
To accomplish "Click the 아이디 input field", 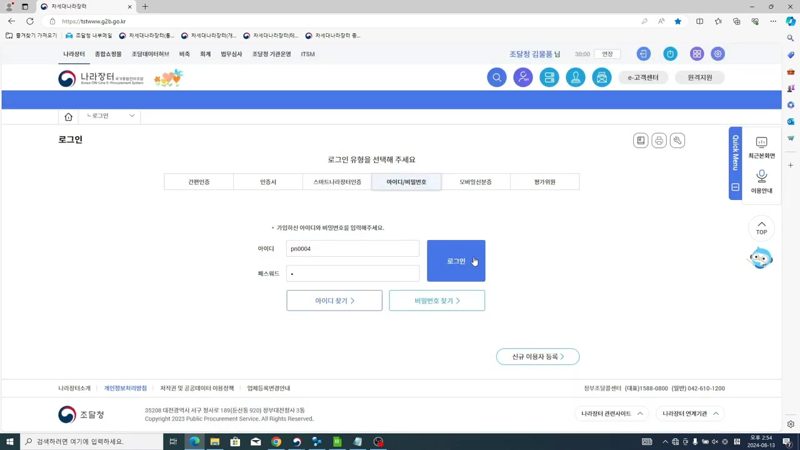I will point(353,248).
